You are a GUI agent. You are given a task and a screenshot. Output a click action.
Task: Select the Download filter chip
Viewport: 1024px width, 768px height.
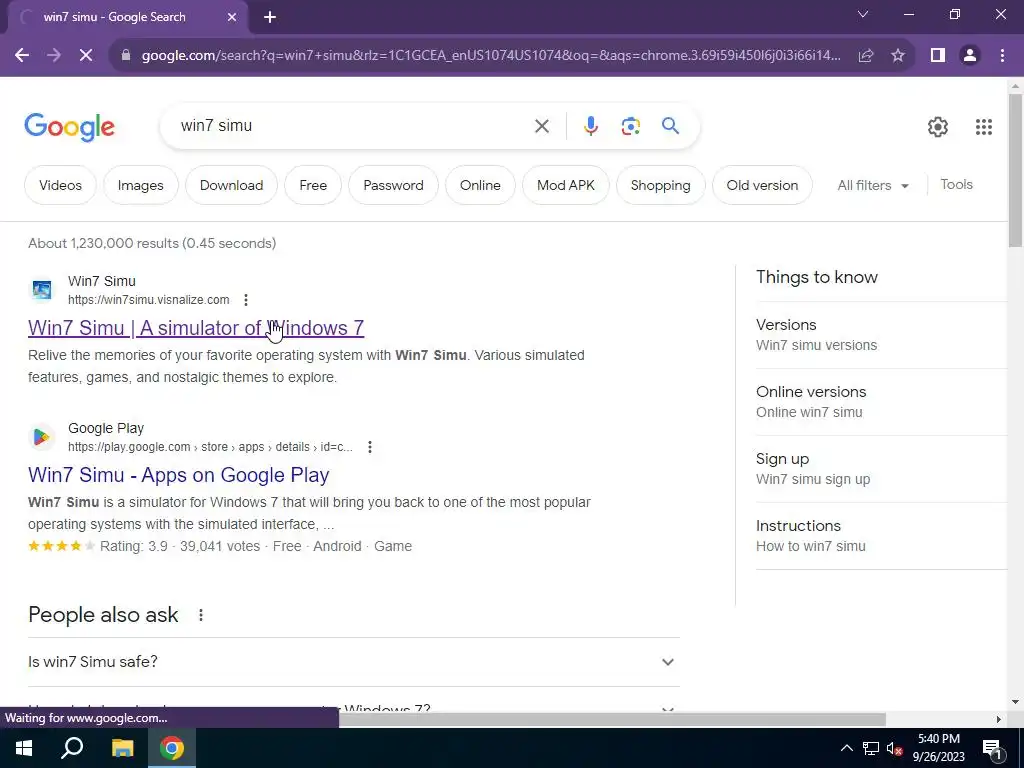[x=231, y=185]
